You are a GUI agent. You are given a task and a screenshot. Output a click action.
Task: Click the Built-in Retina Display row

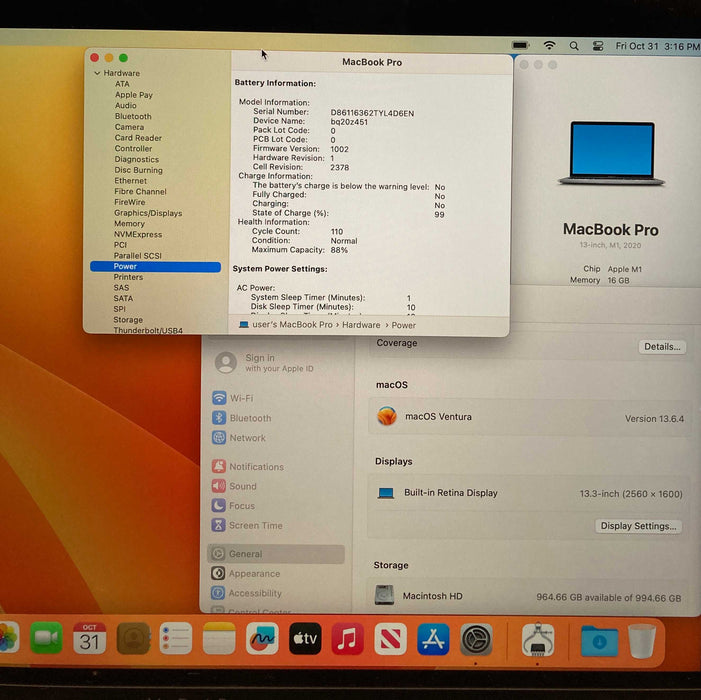point(530,493)
